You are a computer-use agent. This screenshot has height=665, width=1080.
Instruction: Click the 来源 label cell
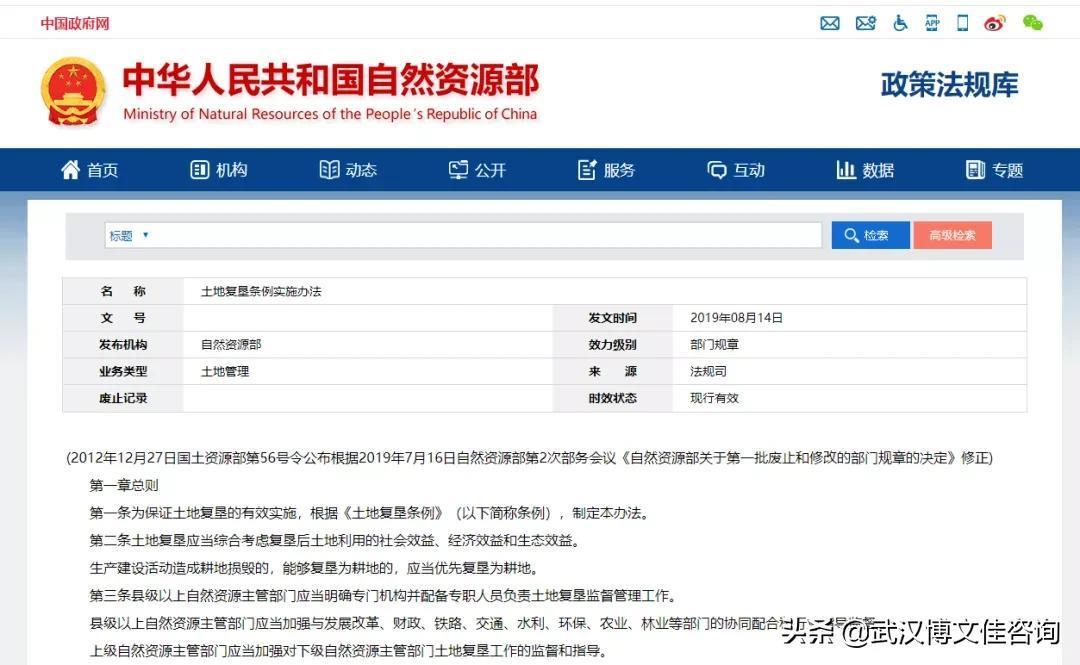pos(612,371)
